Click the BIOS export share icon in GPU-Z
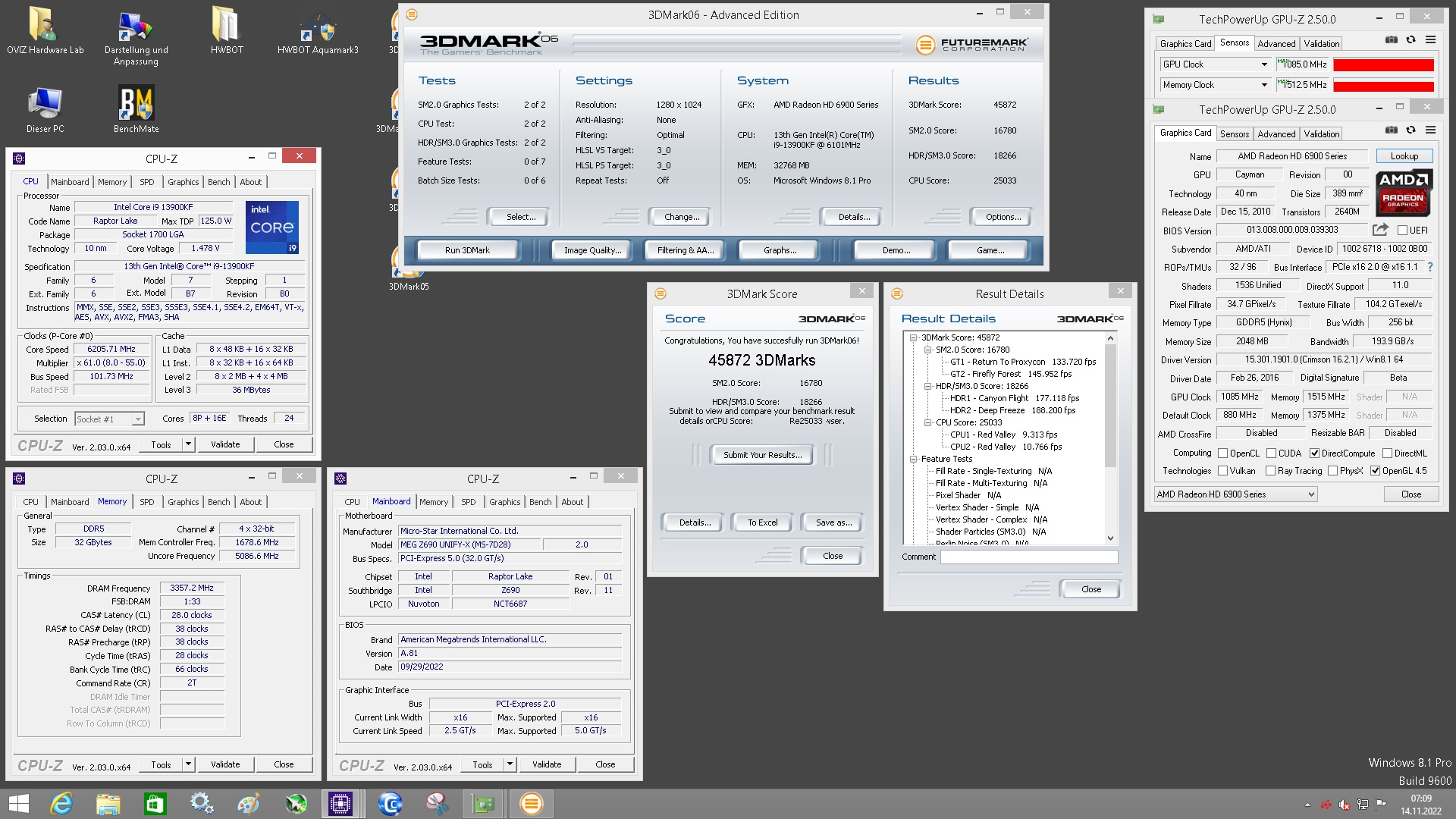Viewport: 1456px width, 819px height. coord(1380,230)
